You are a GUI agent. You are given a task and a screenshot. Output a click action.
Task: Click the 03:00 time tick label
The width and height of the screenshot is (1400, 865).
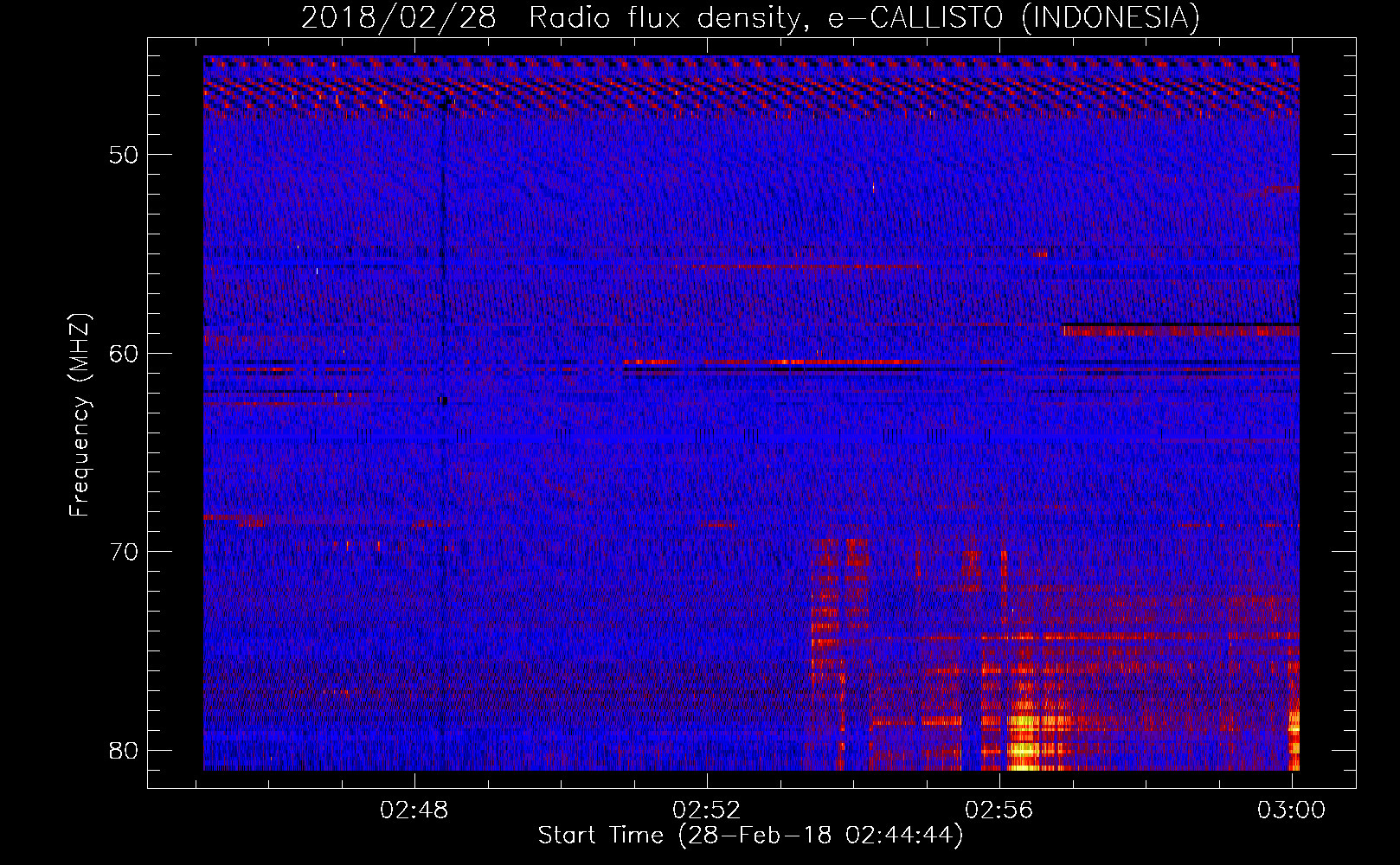tap(1291, 811)
